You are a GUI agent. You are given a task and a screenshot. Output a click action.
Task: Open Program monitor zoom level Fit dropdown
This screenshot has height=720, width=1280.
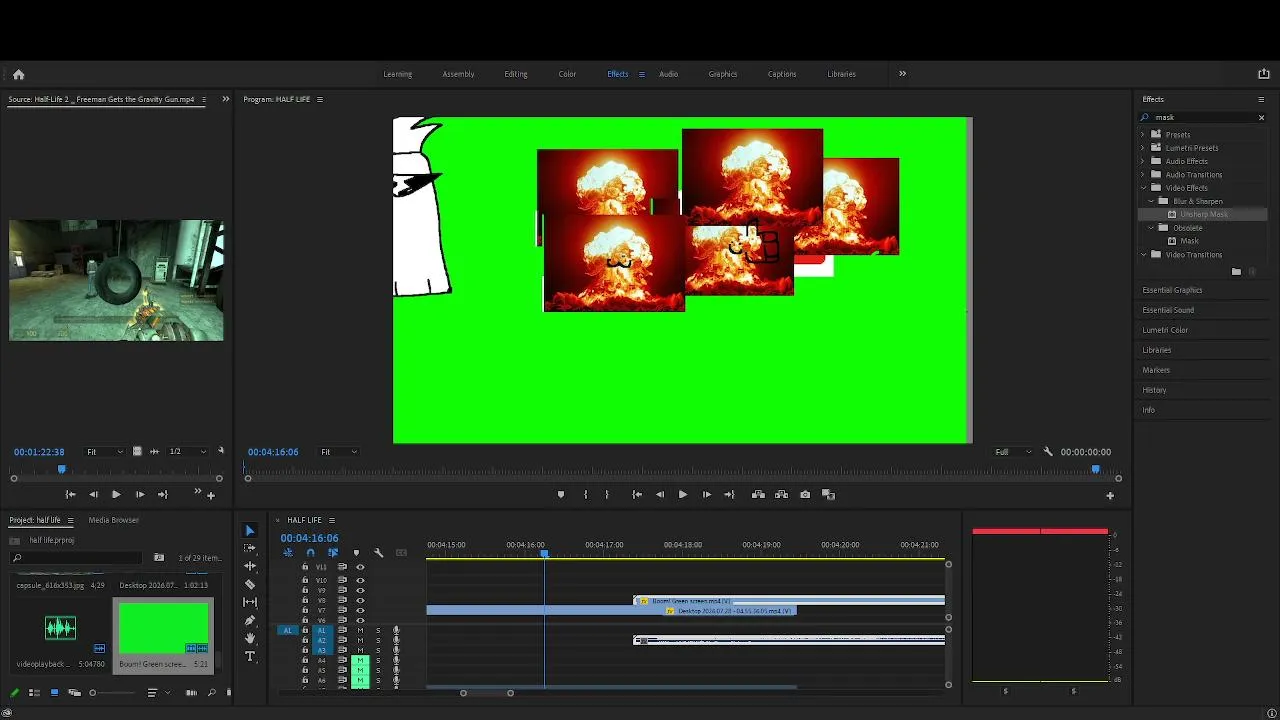[x=338, y=452]
